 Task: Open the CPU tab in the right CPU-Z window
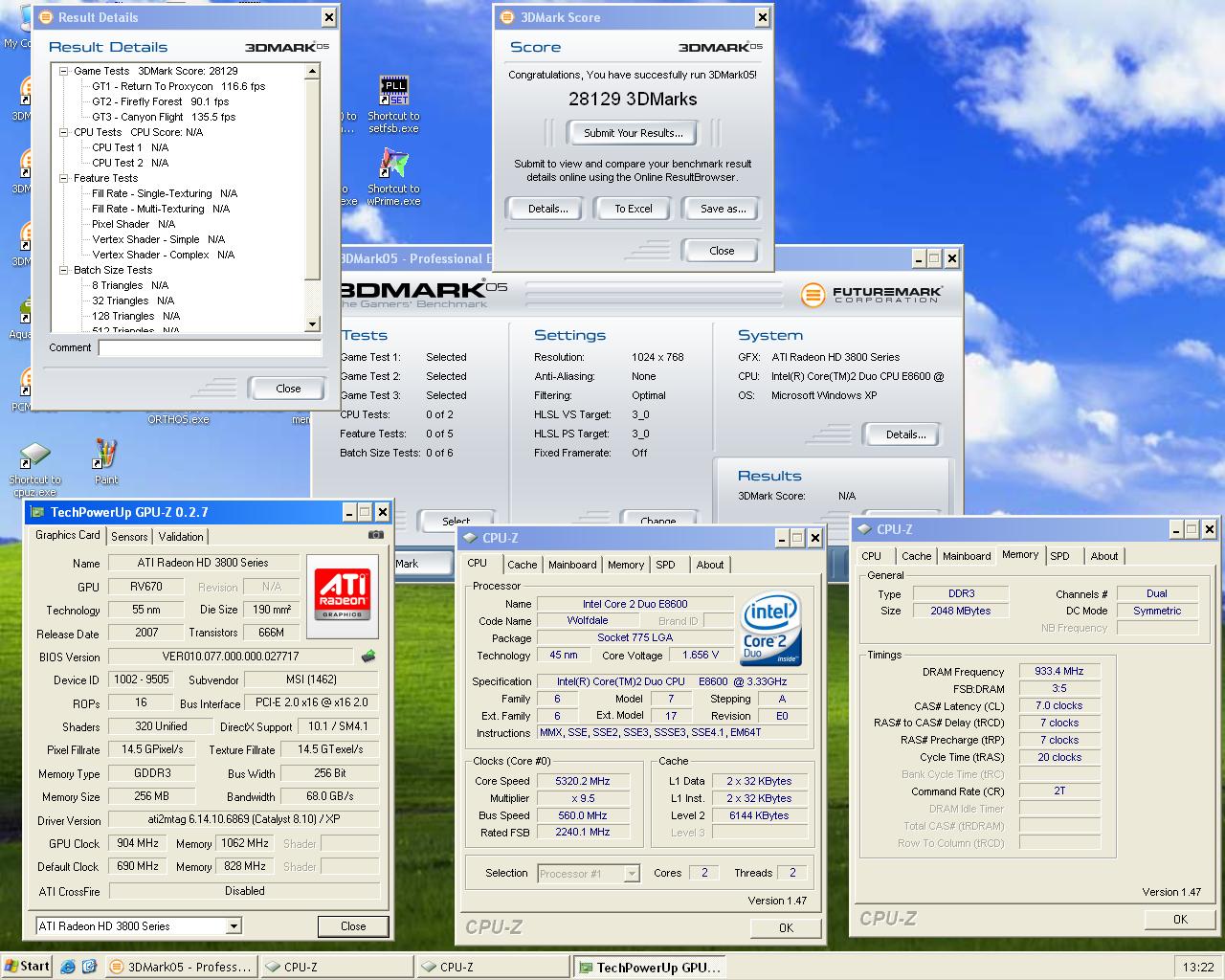click(872, 556)
